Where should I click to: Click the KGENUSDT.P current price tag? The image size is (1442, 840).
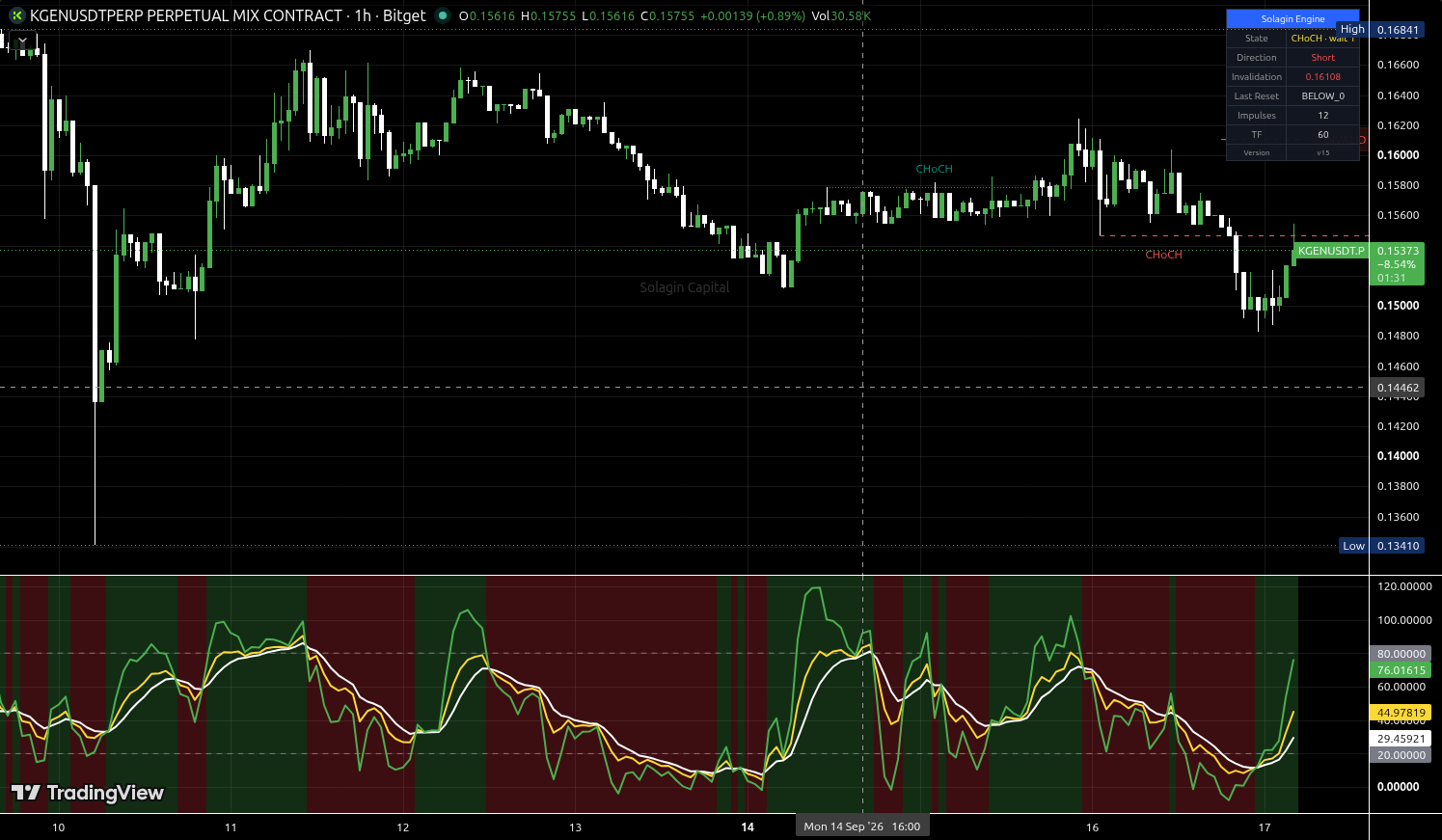coord(1331,251)
